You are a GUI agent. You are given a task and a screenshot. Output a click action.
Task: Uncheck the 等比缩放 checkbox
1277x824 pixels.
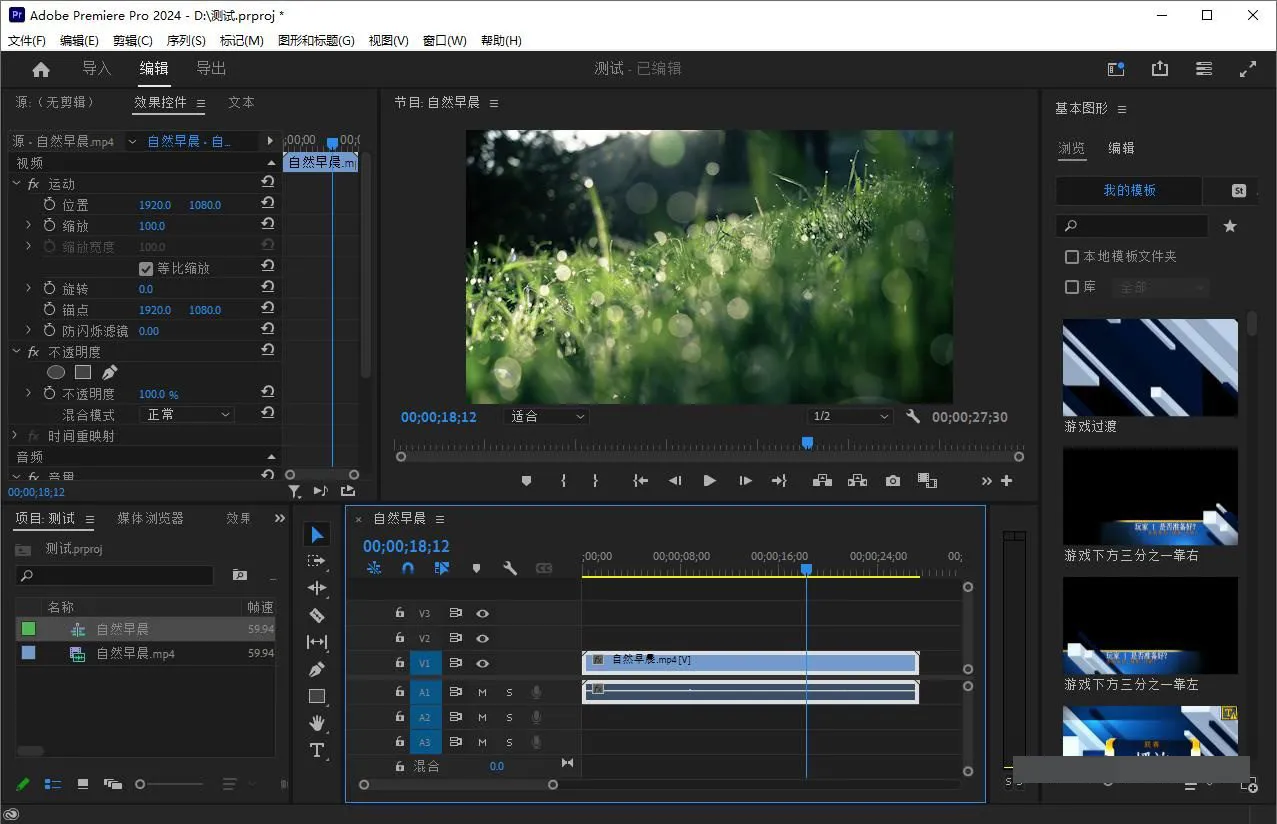coord(146,268)
